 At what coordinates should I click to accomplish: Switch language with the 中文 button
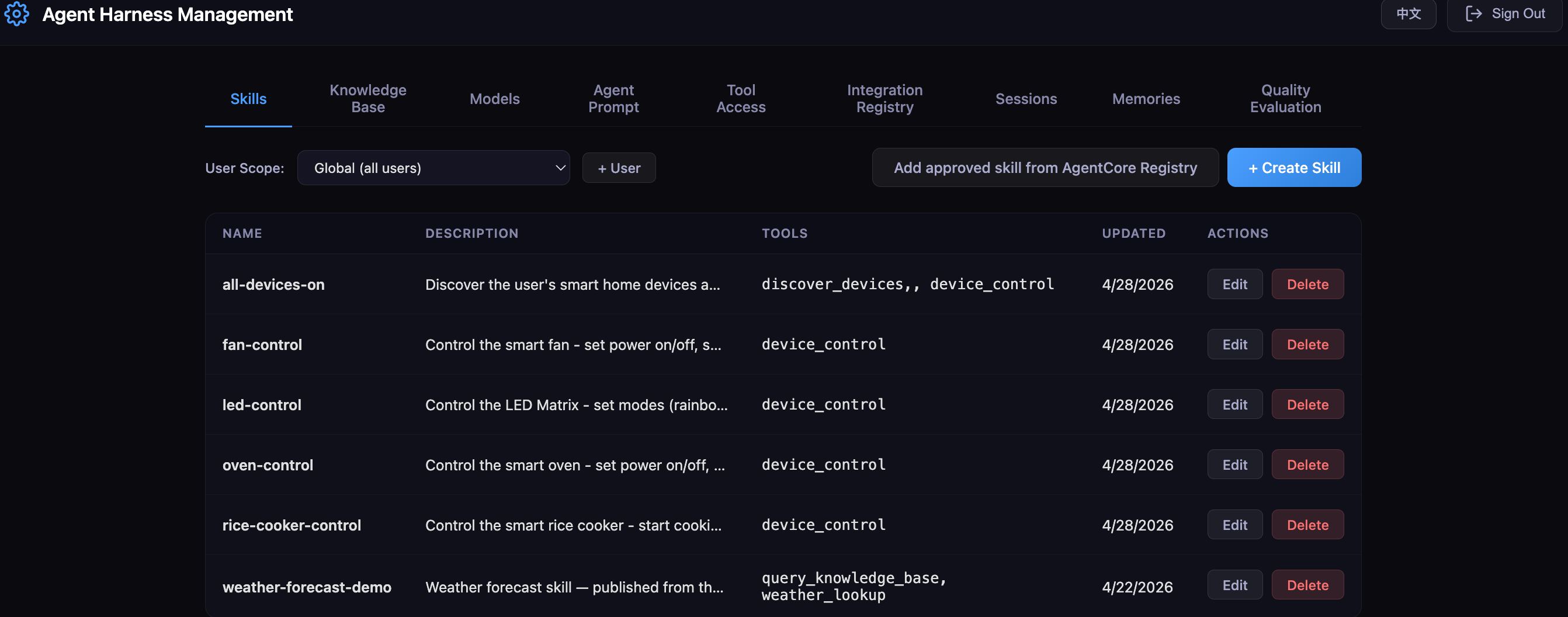(1408, 14)
